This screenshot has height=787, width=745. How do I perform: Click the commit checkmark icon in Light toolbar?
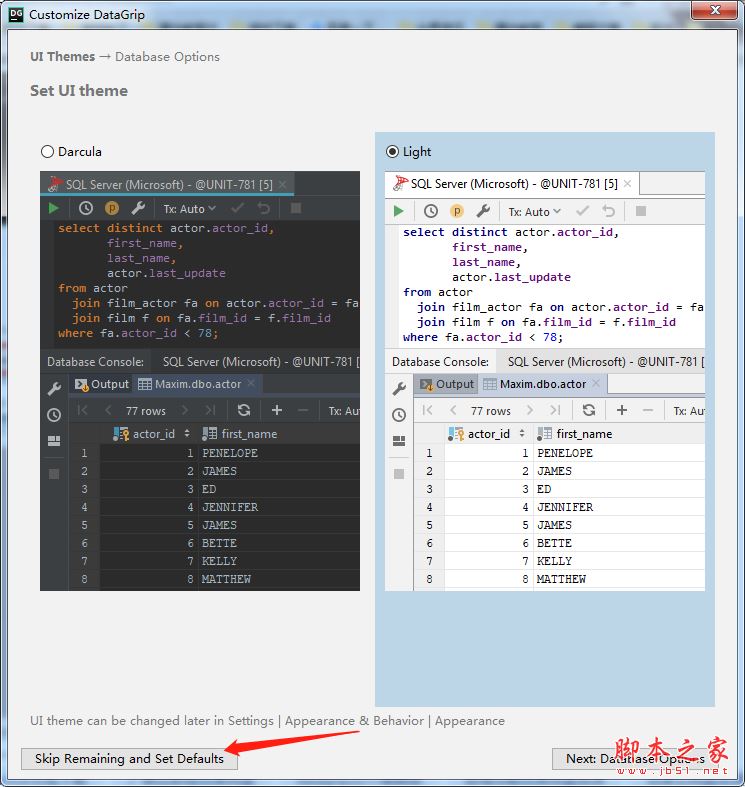(582, 211)
